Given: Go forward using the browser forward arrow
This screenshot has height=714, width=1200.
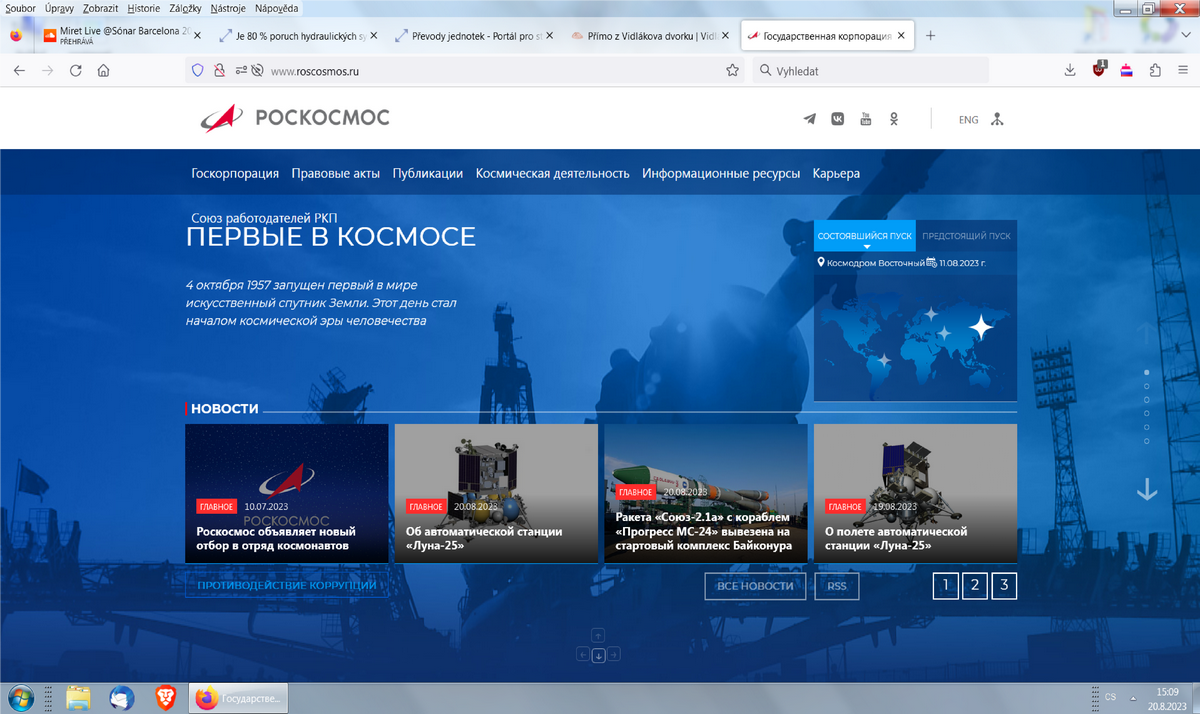Looking at the screenshot, I should [x=47, y=71].
